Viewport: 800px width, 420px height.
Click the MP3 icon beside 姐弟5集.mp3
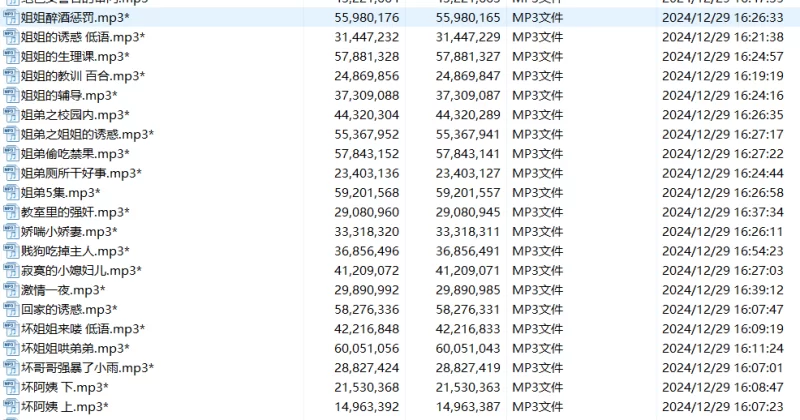(11, 193)
